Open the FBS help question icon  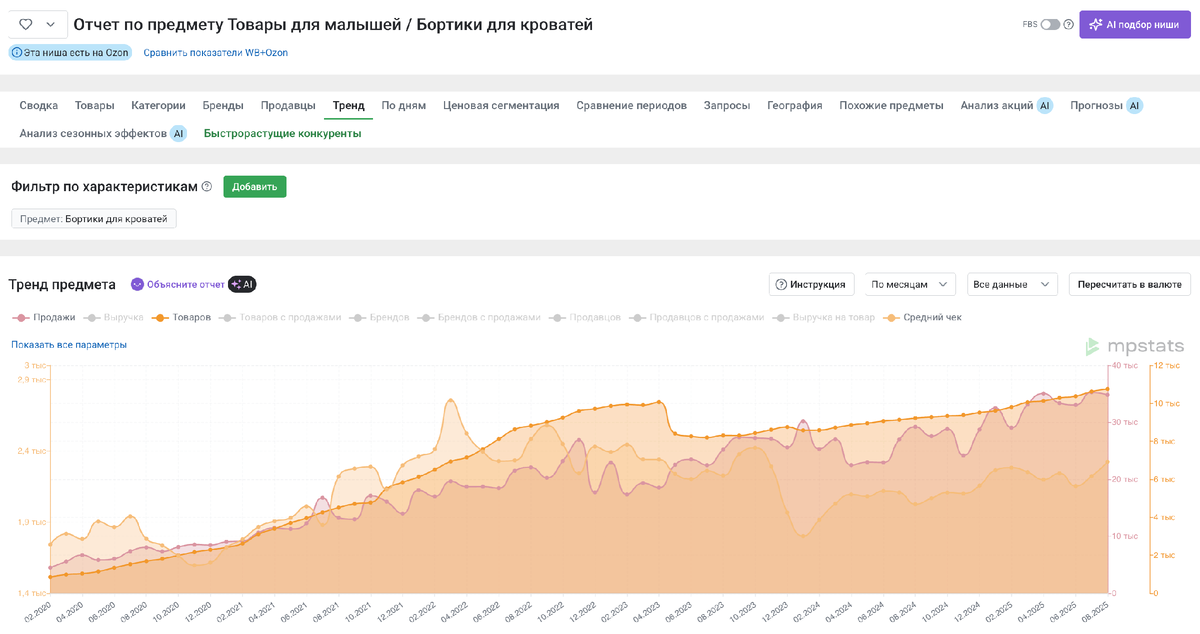(x=1068, y=24)
